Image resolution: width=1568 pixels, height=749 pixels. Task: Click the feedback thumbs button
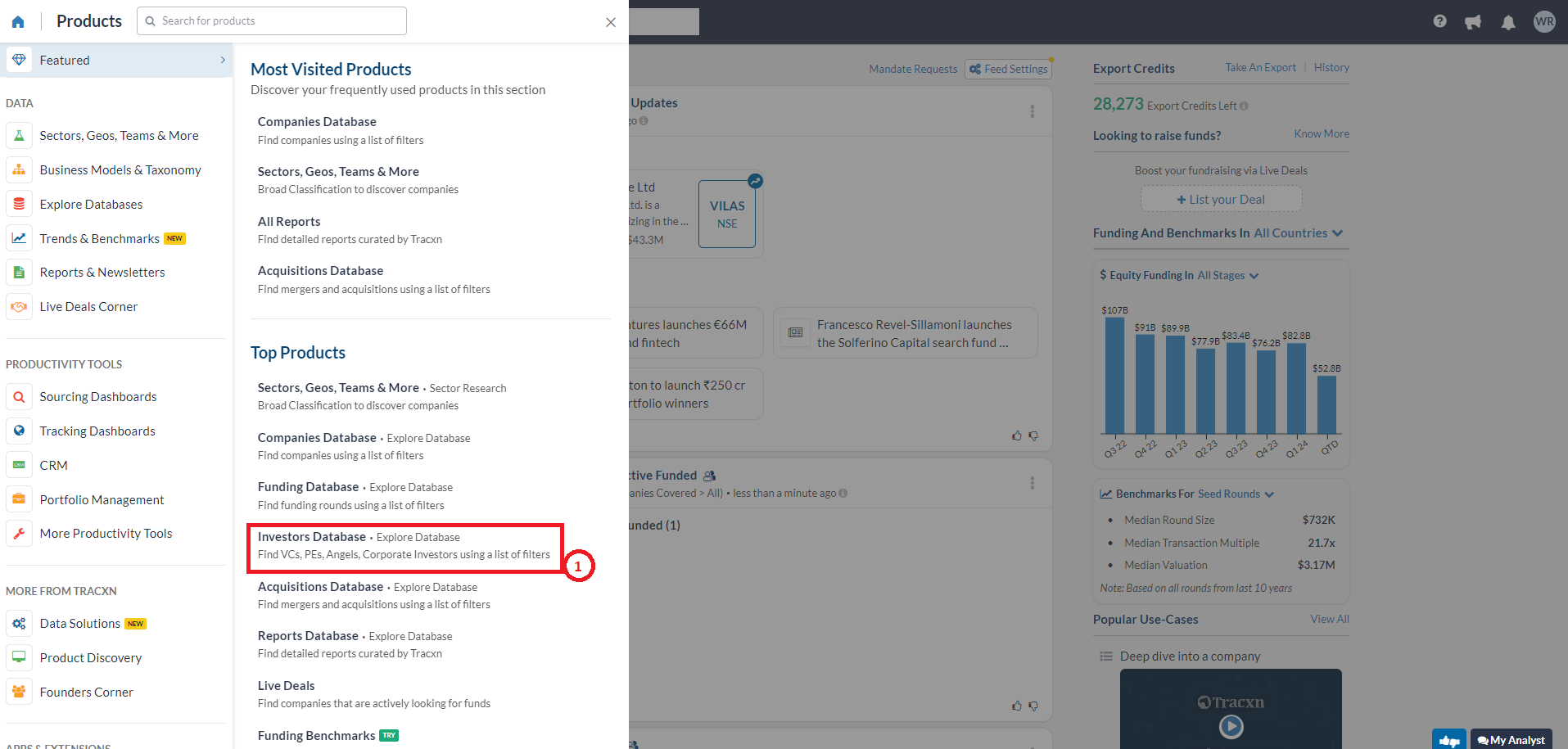[x=1448, y=739]
